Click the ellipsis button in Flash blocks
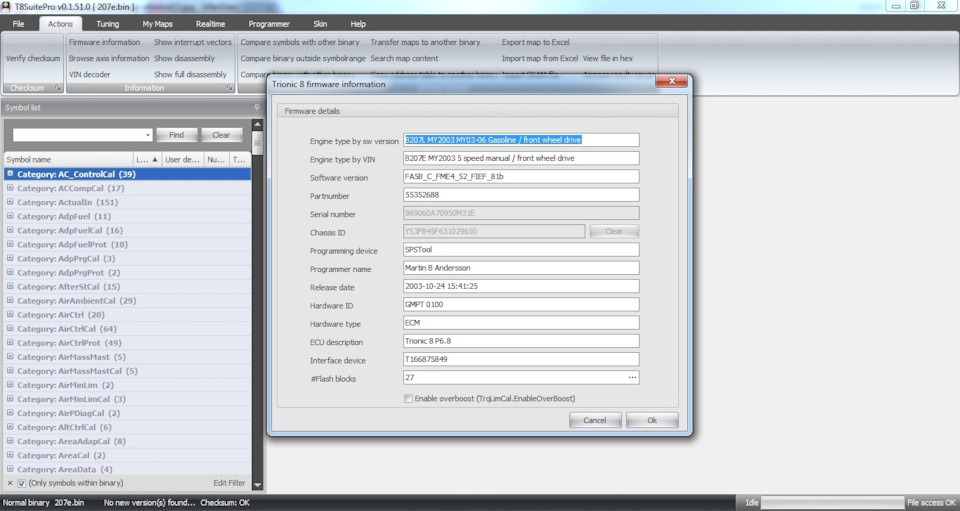The height and width of the screenshot is (511, 960). pos(632,378)
